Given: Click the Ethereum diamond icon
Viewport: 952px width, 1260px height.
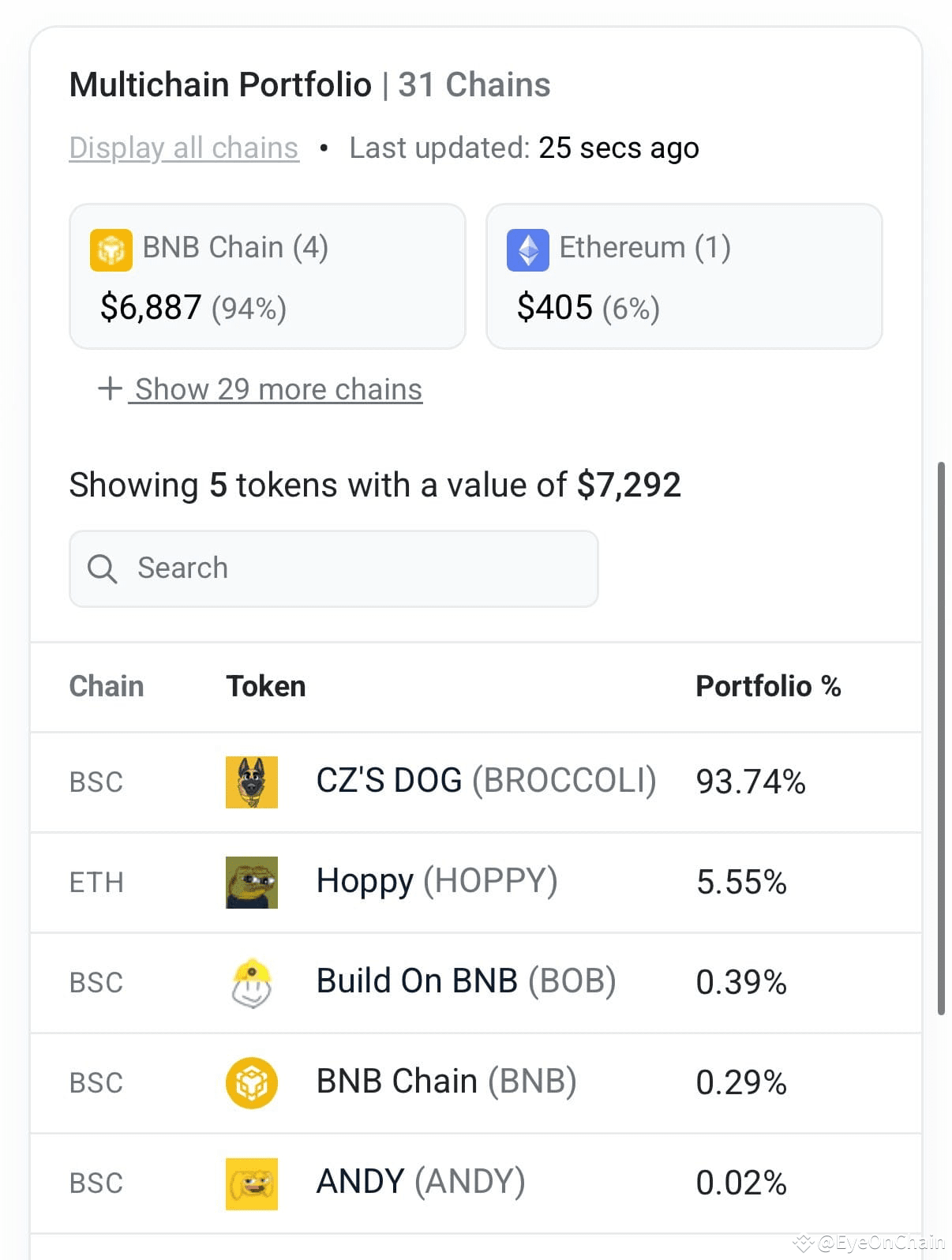Looking at the screenshot, I should tap(529, 249).
